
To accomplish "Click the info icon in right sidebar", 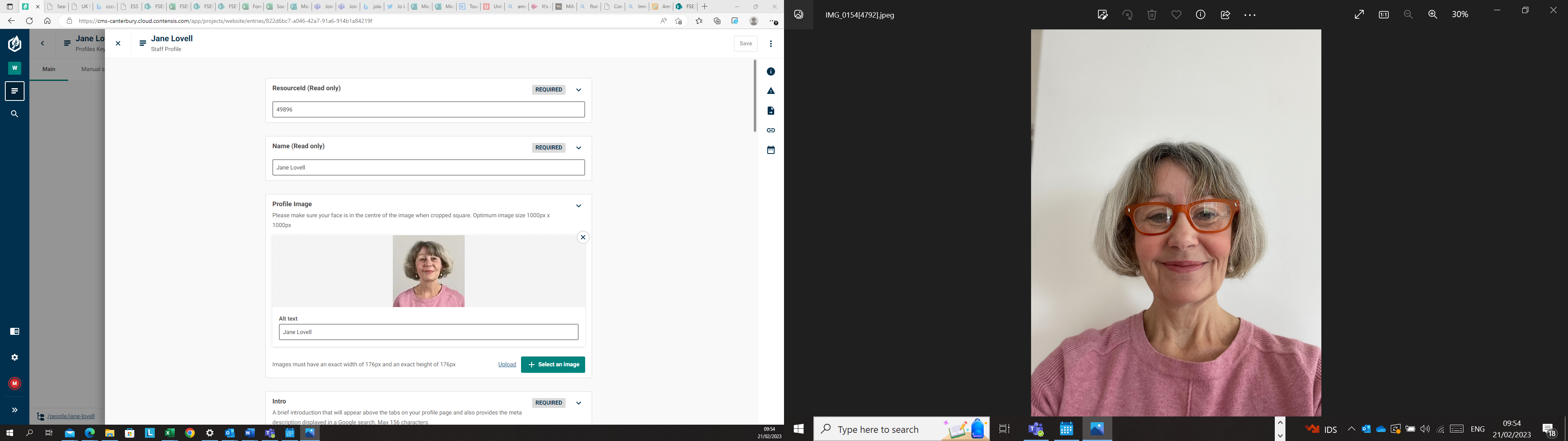I will coord(771,72).
